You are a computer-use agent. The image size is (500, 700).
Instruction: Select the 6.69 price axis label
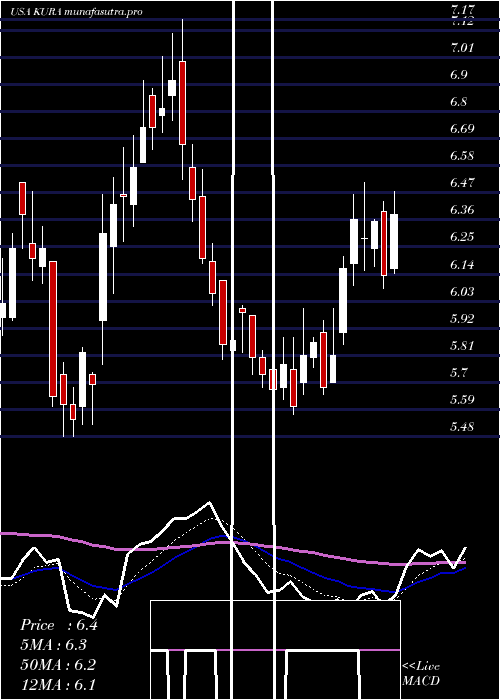(x=462, y=129)
